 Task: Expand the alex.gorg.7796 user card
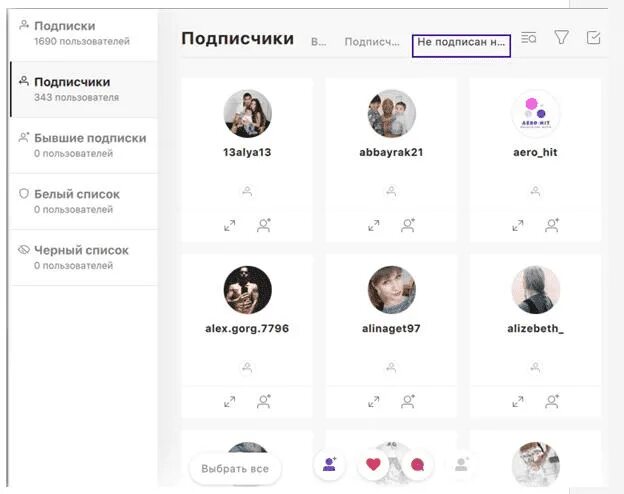pos(230,402)
